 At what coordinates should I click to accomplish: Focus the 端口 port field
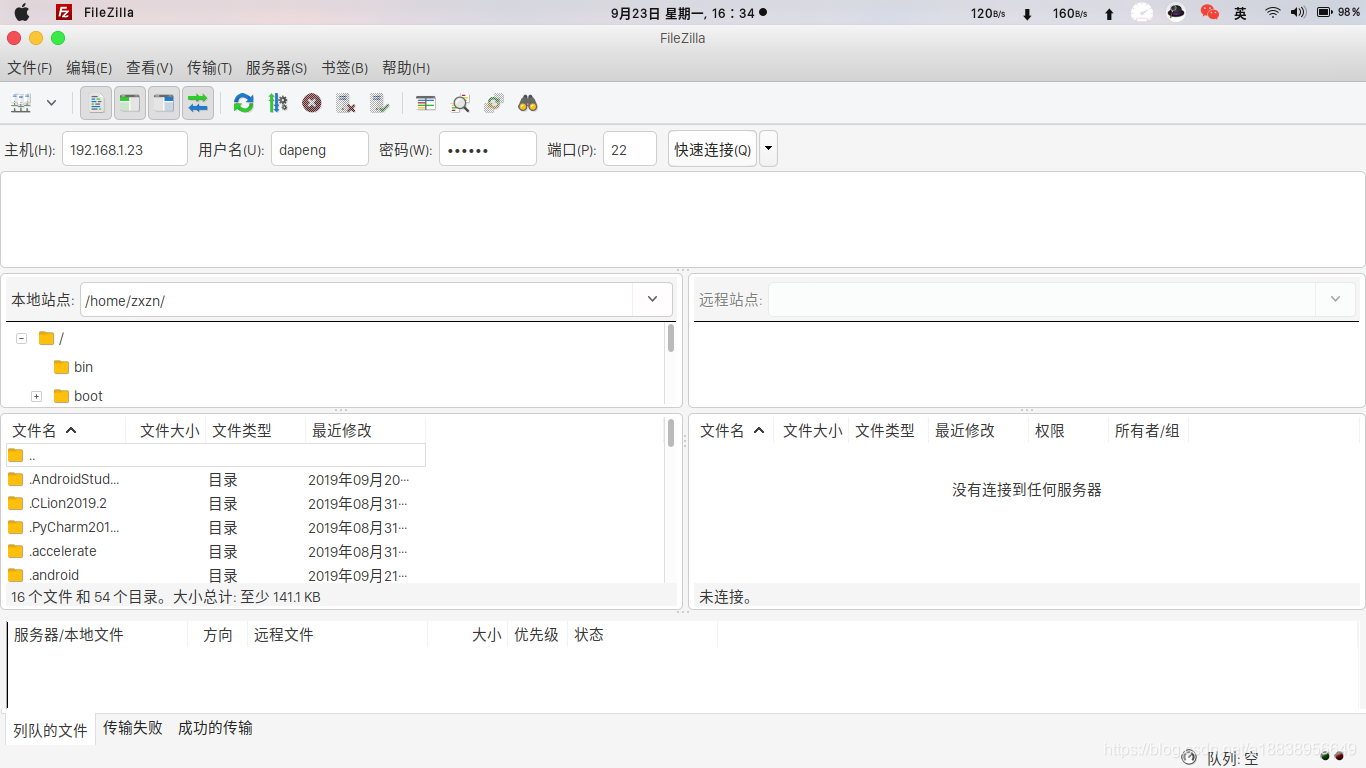pos(630,149)
